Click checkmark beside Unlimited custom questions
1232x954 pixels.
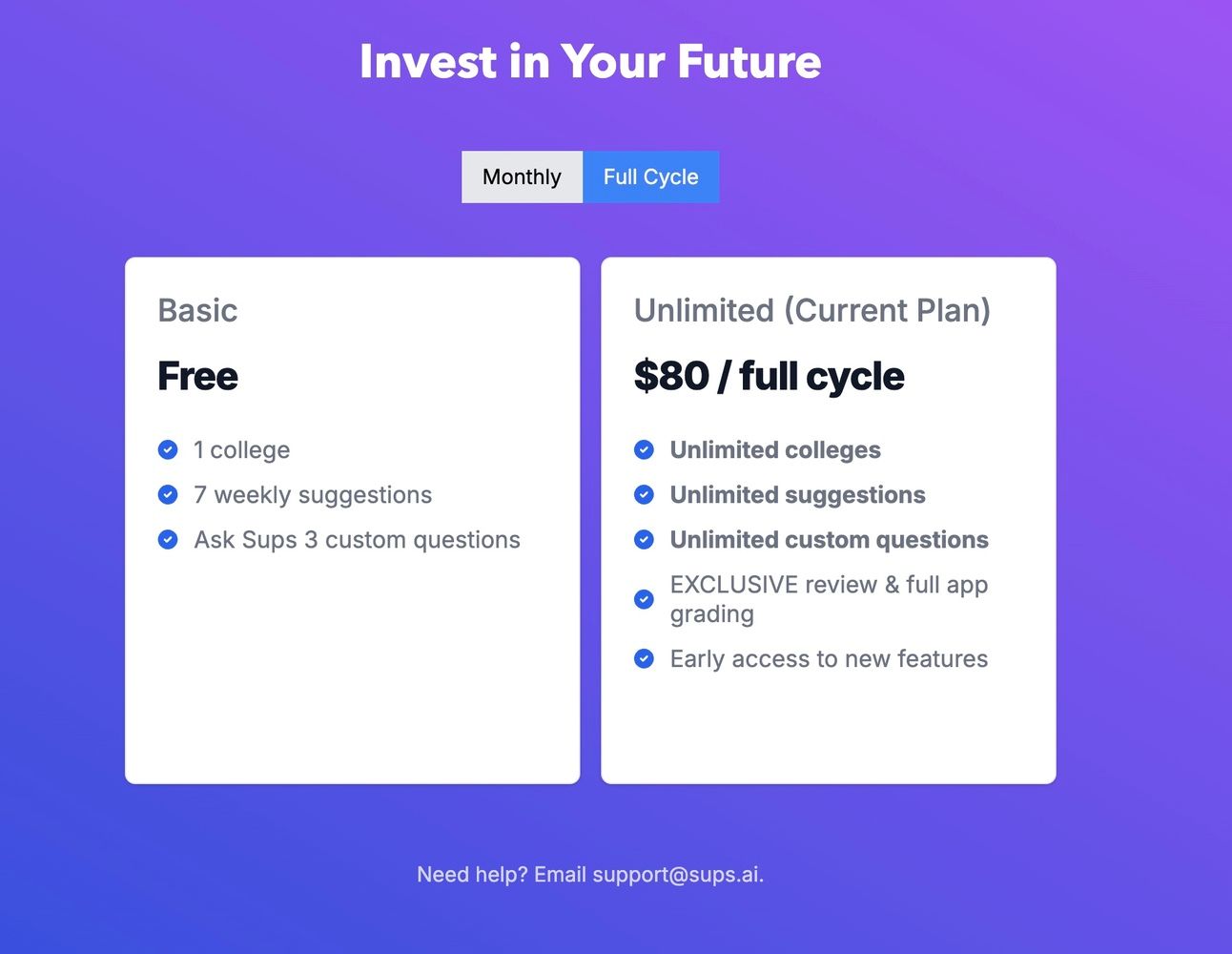(x=645, y=539)
